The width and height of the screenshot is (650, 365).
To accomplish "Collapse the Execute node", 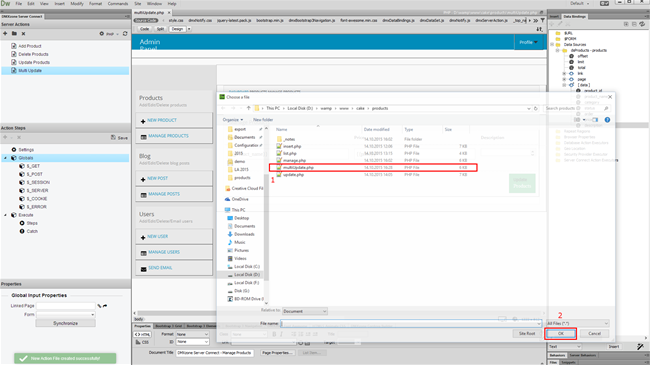I will point(5,215).
